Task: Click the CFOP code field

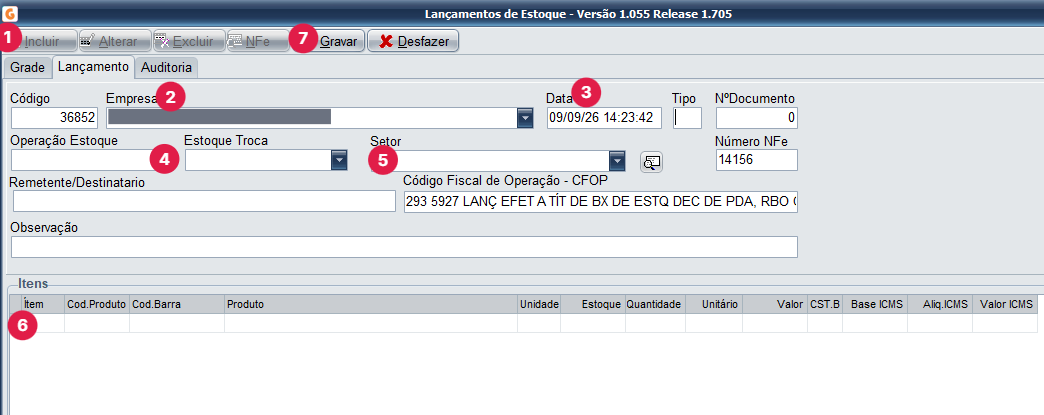Action: 601,201
